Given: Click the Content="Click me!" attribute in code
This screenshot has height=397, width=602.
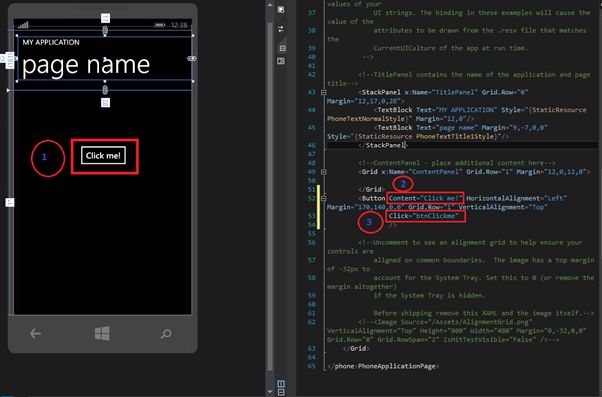Looking at the screenshot, I should (425, 198).
